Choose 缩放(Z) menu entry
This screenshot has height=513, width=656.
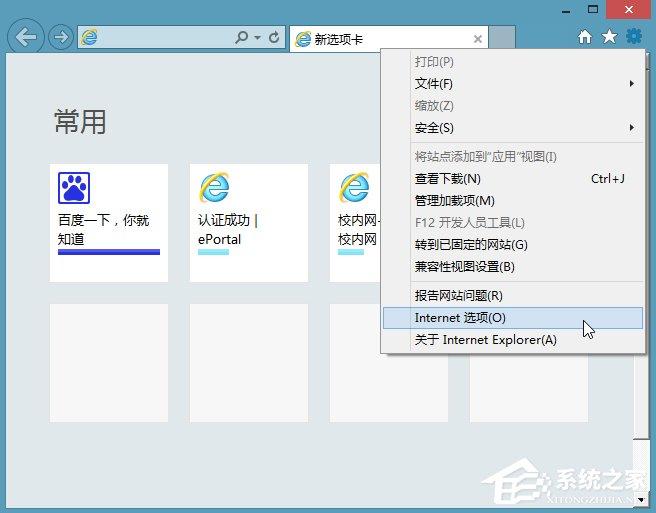tap(513, 105)
